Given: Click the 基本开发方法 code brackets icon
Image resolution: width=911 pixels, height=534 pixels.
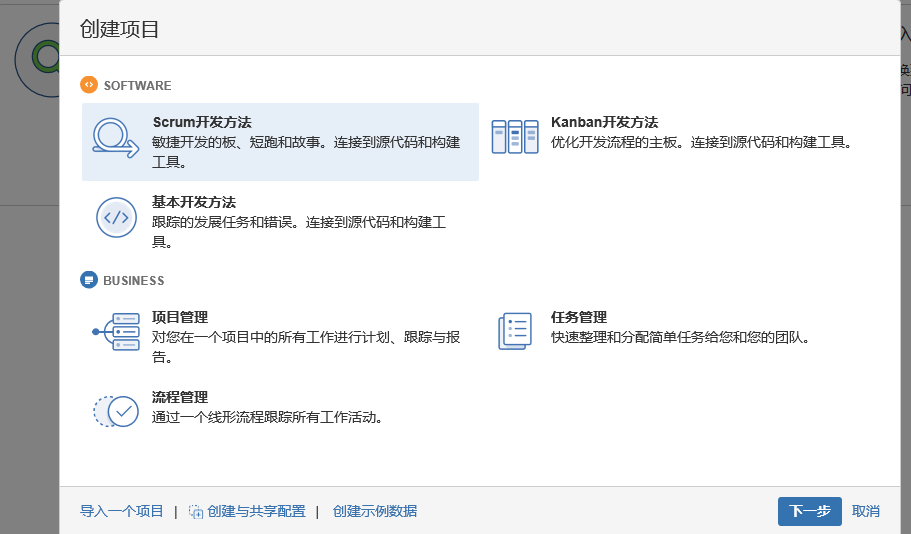Looking at the screenshot, I should click(116, 217).
